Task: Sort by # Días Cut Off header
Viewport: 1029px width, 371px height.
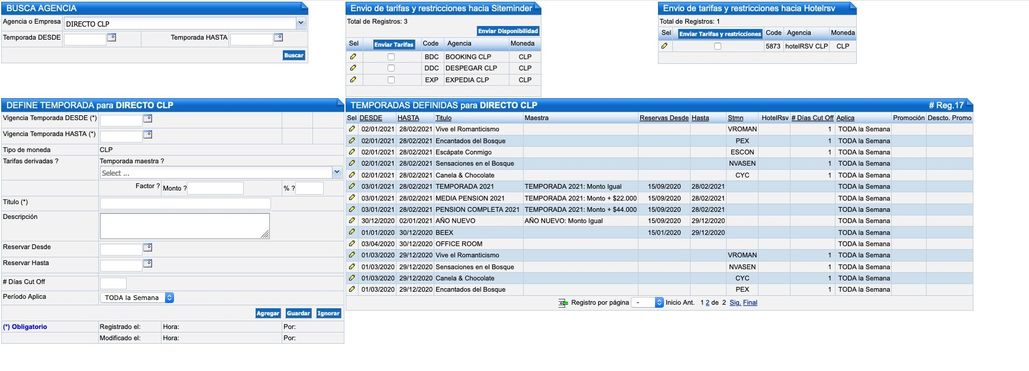Action: click(812, 118)
